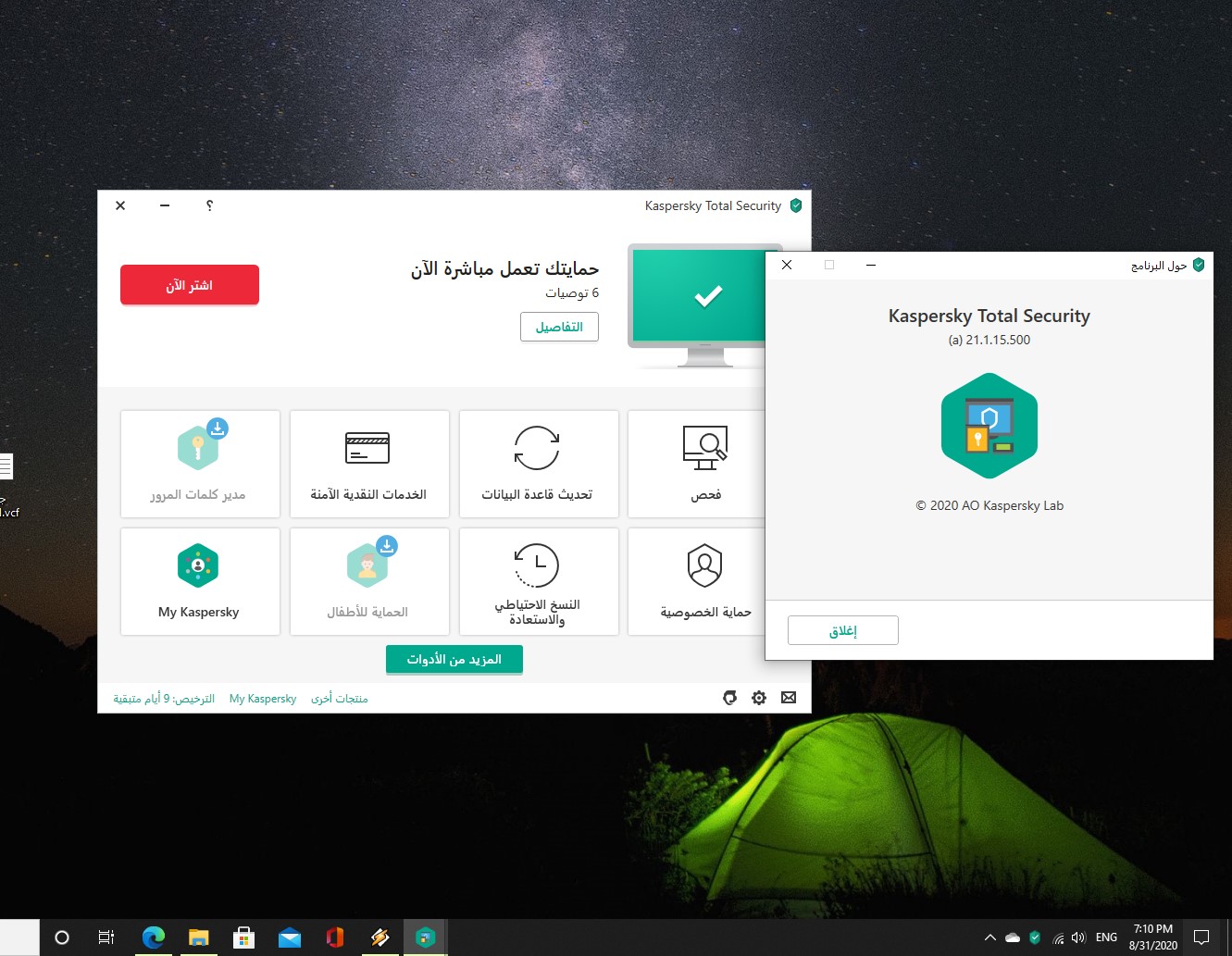Switch input language ENG indicator

point(1106,937)
